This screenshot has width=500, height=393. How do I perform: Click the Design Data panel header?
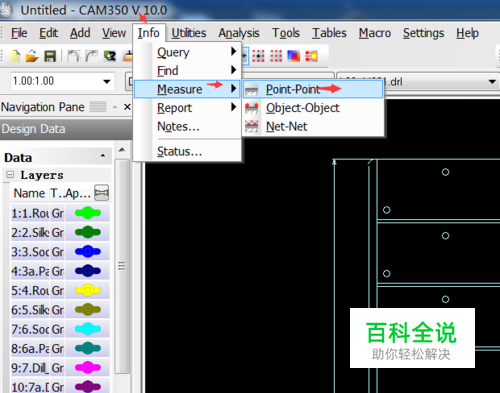coord(66,129)
